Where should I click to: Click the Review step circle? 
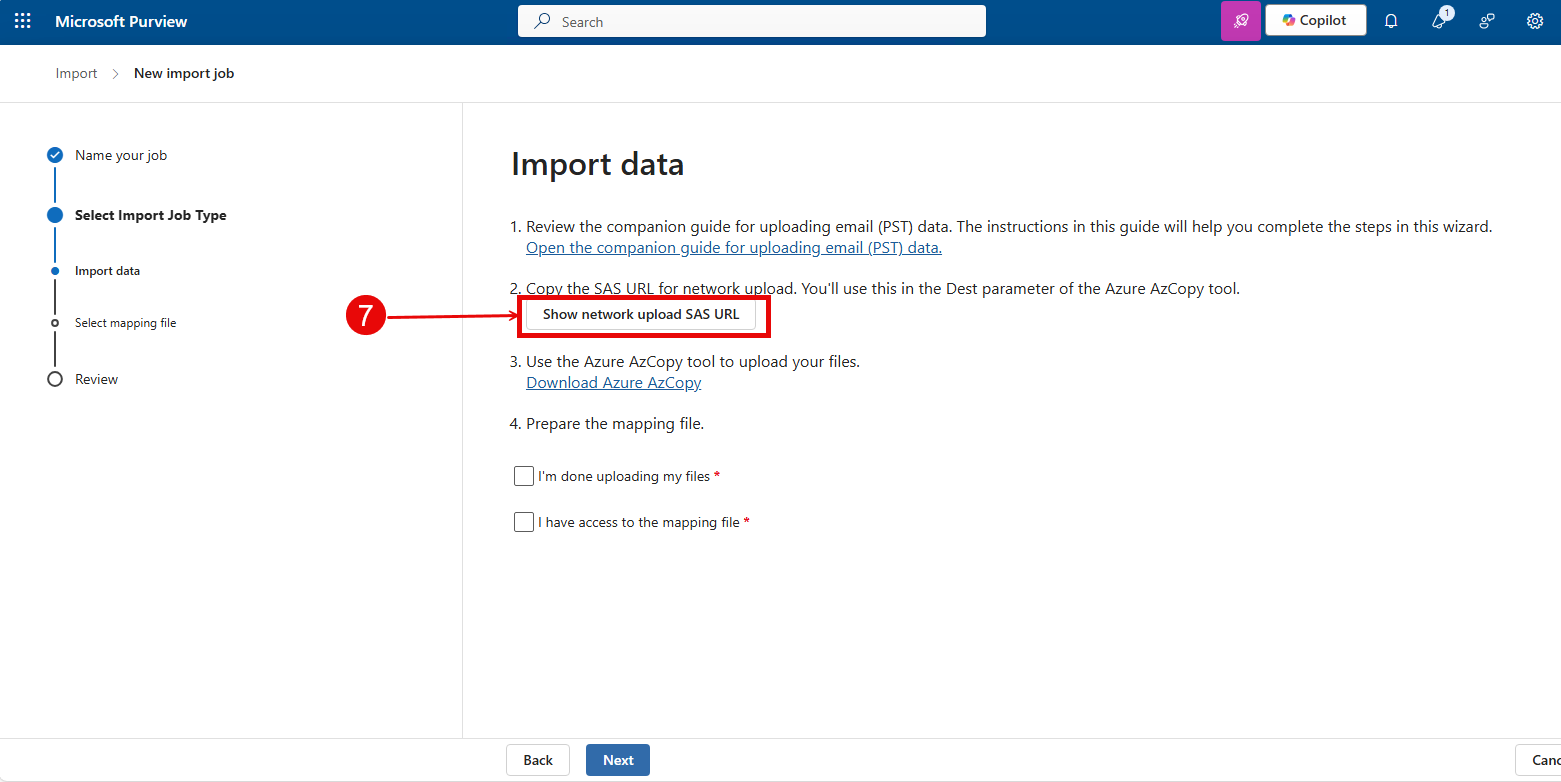(55, 379)
